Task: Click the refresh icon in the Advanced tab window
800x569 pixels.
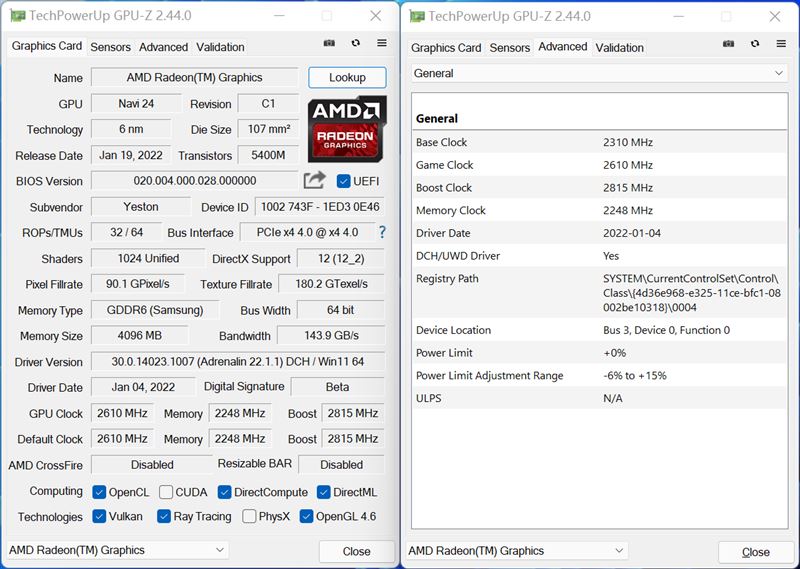Action: pyautogui.click(x=755, y=44)
